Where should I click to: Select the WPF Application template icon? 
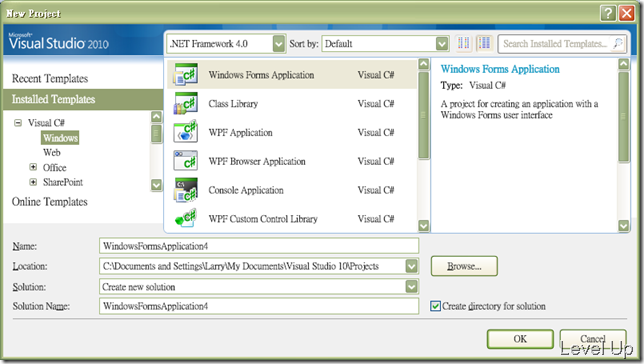click(186, 132)
